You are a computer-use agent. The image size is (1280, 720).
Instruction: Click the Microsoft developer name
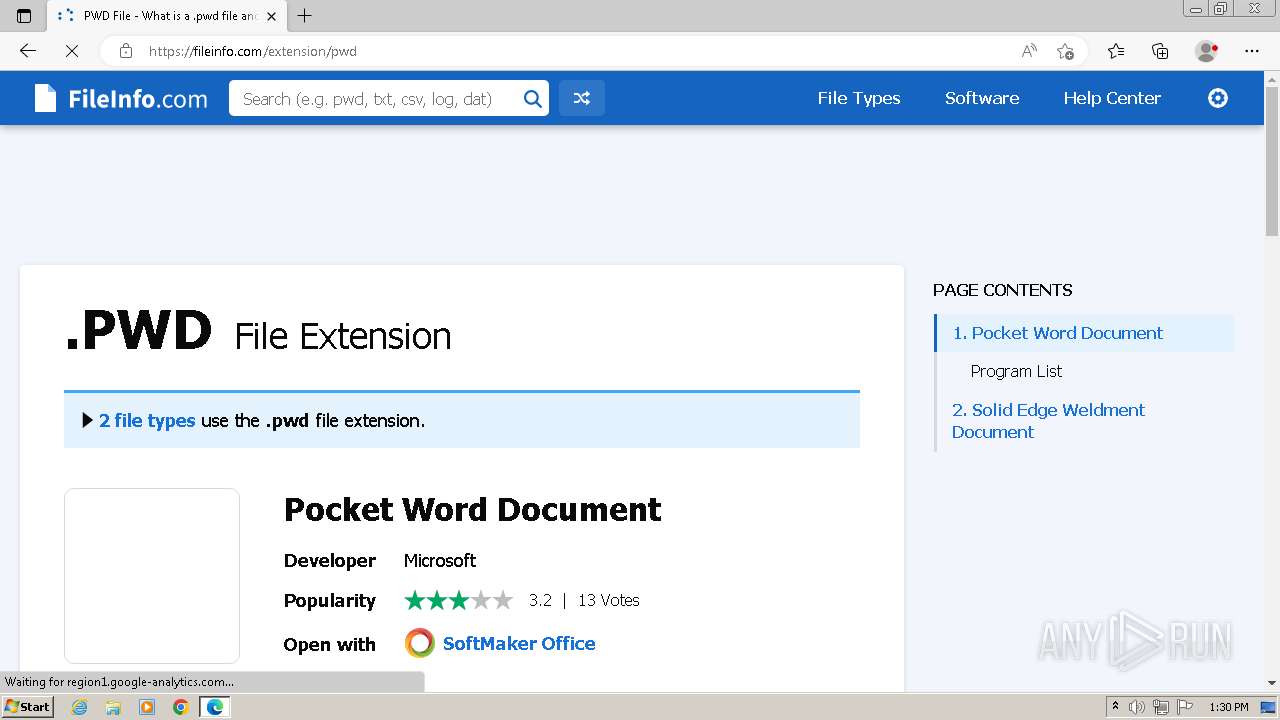click(440, 560)
